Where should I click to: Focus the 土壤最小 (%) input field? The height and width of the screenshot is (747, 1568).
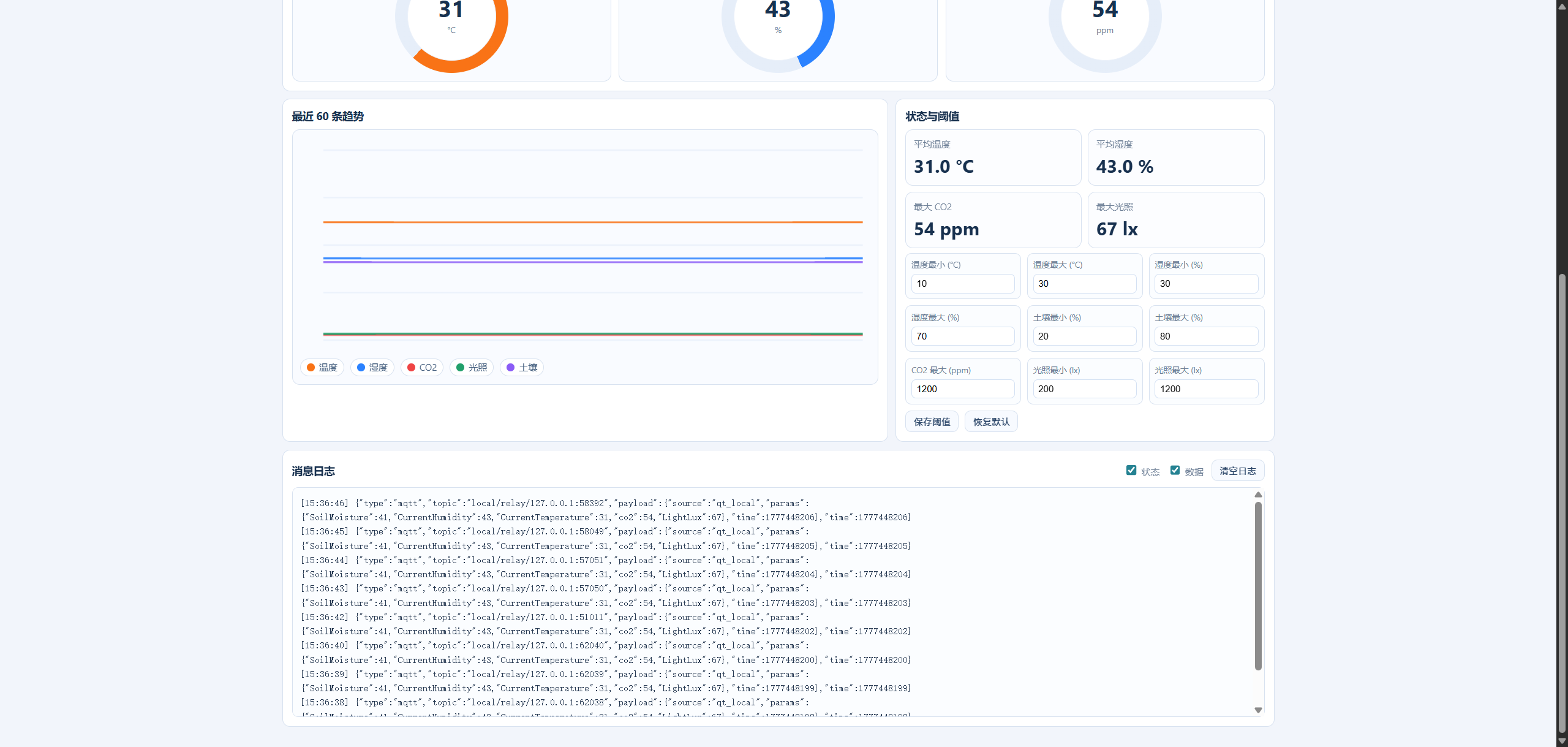pos(1084,336)
